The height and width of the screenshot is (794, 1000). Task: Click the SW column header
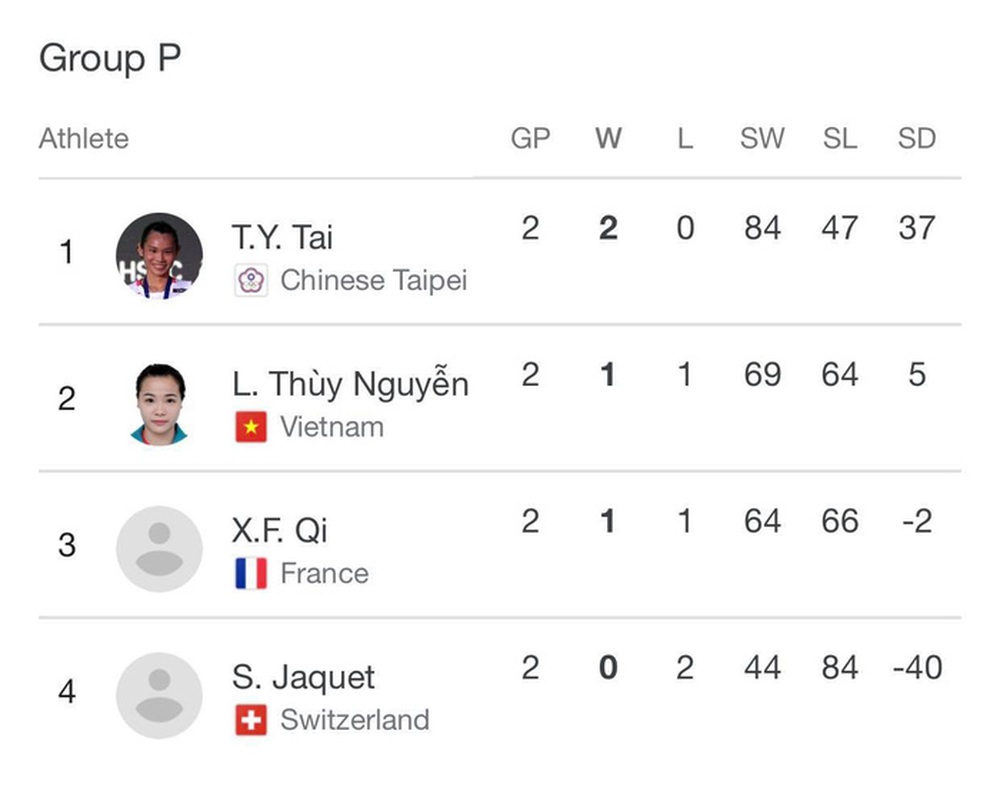pyautogui.click(x=762, y=138)
